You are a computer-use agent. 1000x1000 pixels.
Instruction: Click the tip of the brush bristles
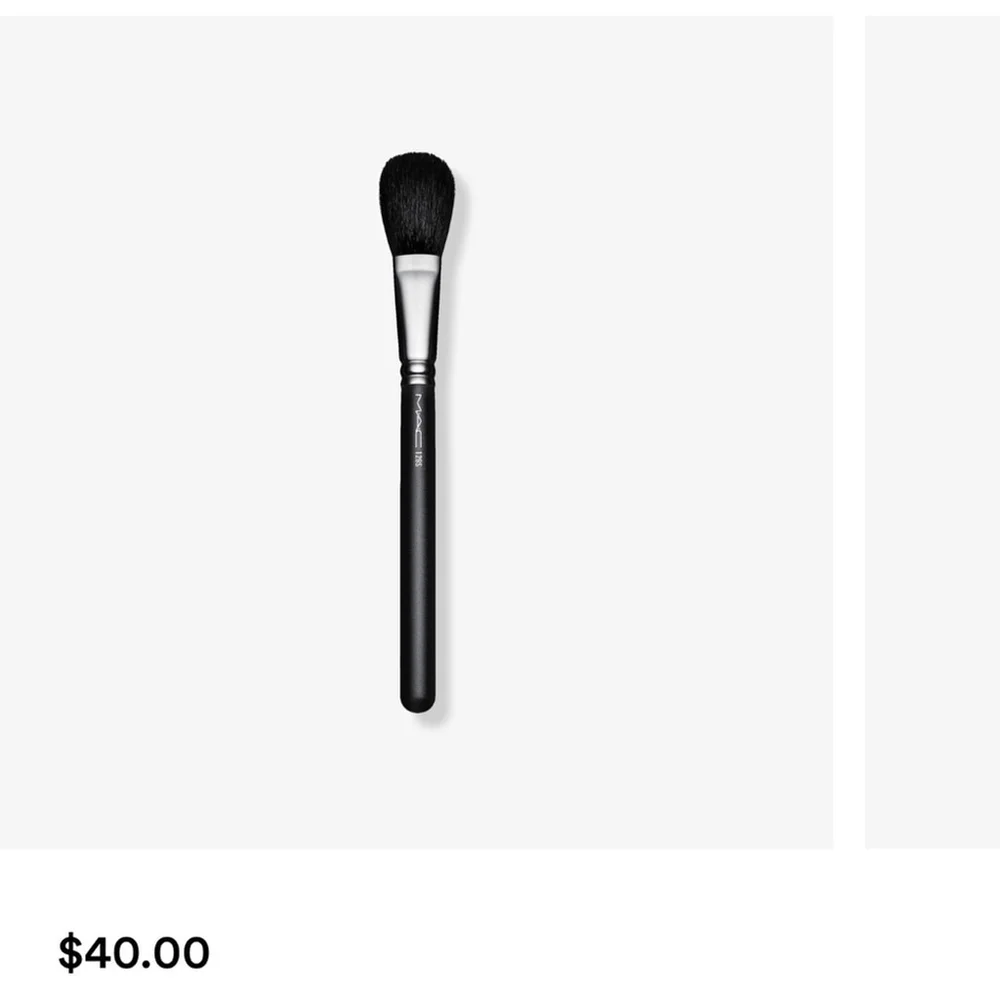[x=416, y=158]
